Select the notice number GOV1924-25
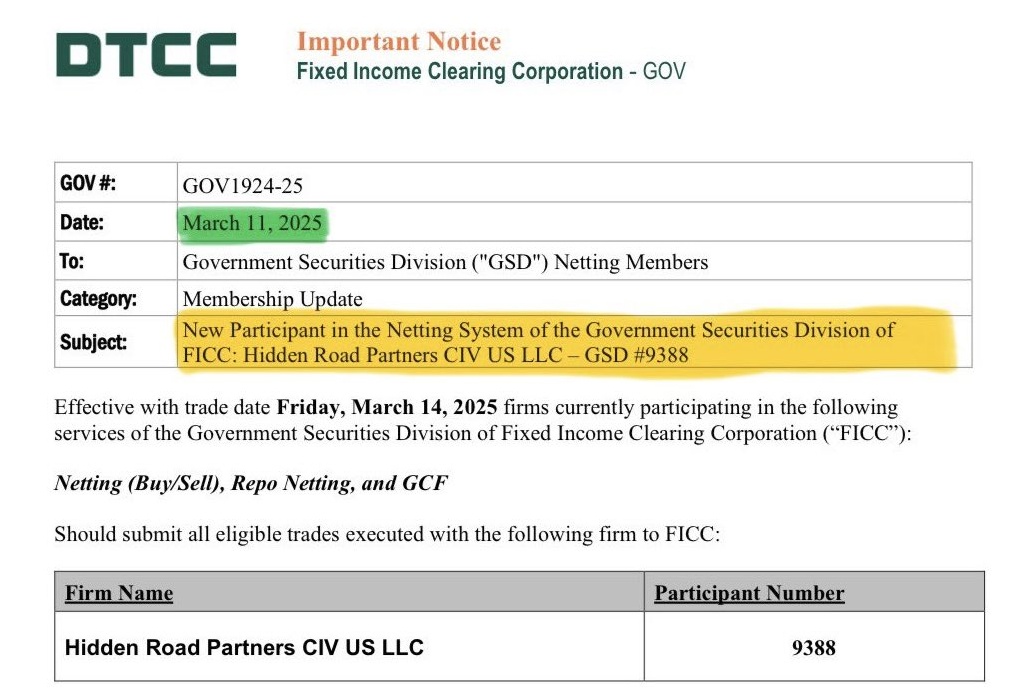 (242, 185)
